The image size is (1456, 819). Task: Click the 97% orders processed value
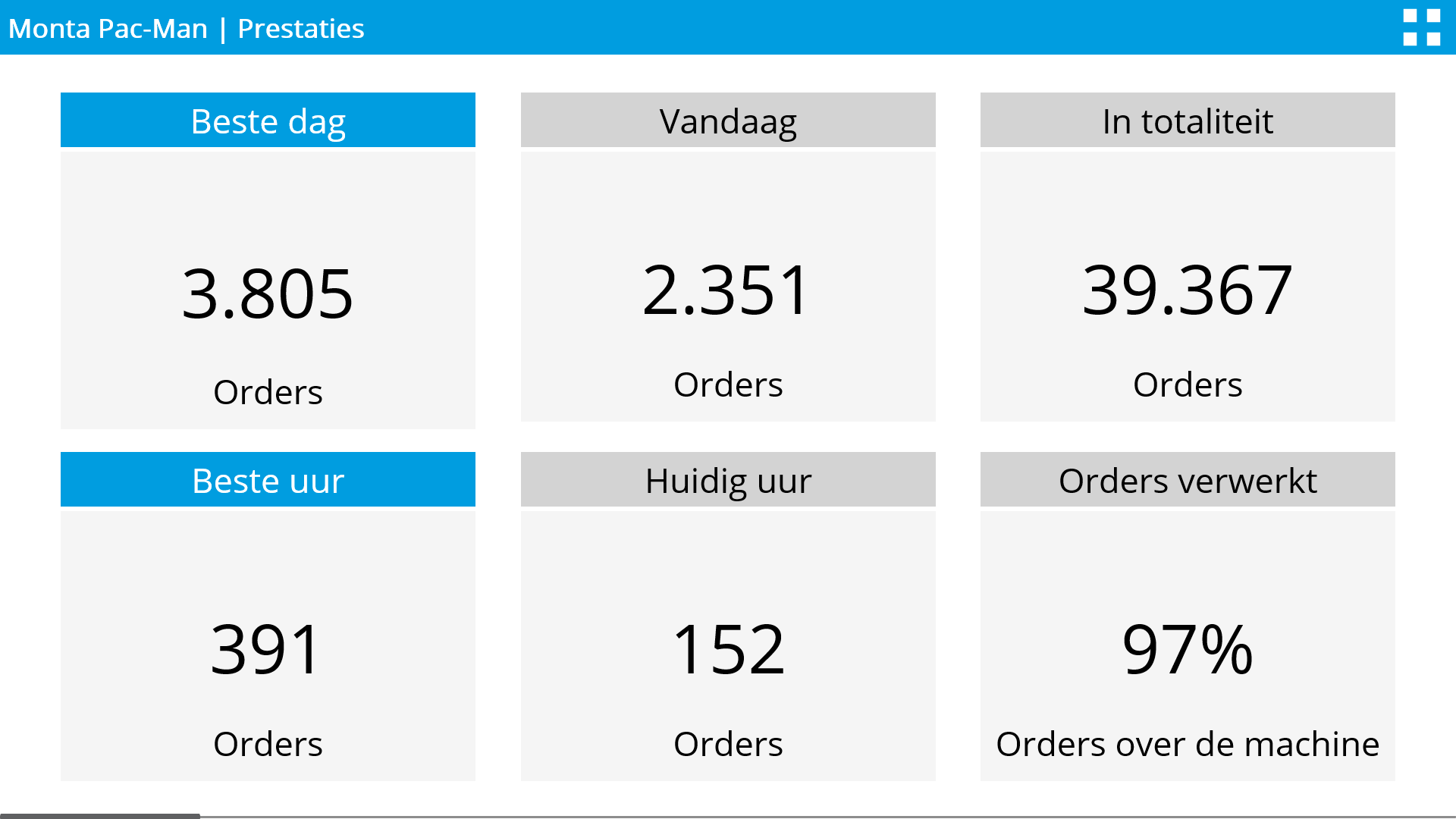(x=1188, y=649)
